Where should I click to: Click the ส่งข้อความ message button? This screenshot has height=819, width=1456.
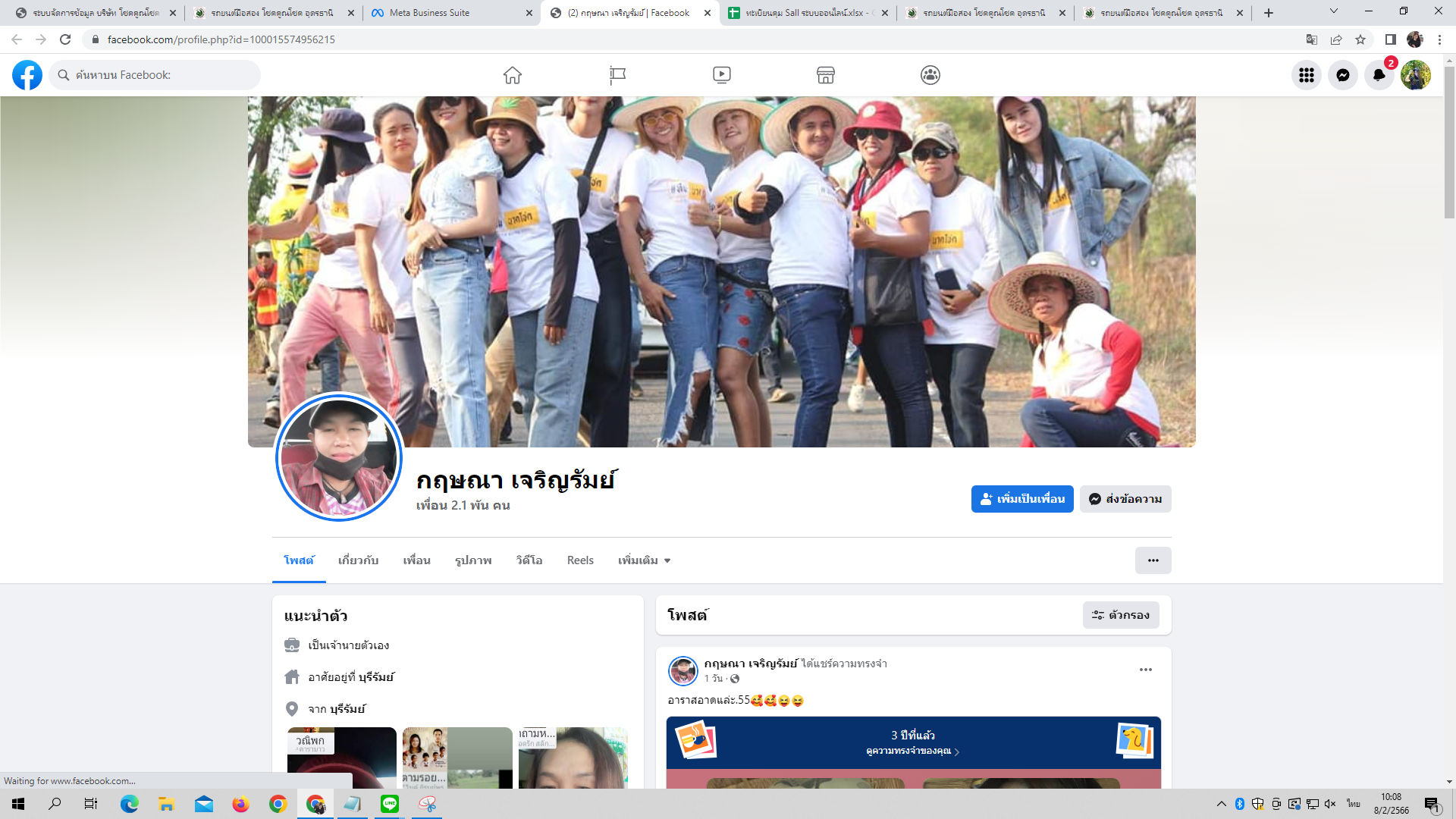pyautogui.click(x=1125, y=499)
